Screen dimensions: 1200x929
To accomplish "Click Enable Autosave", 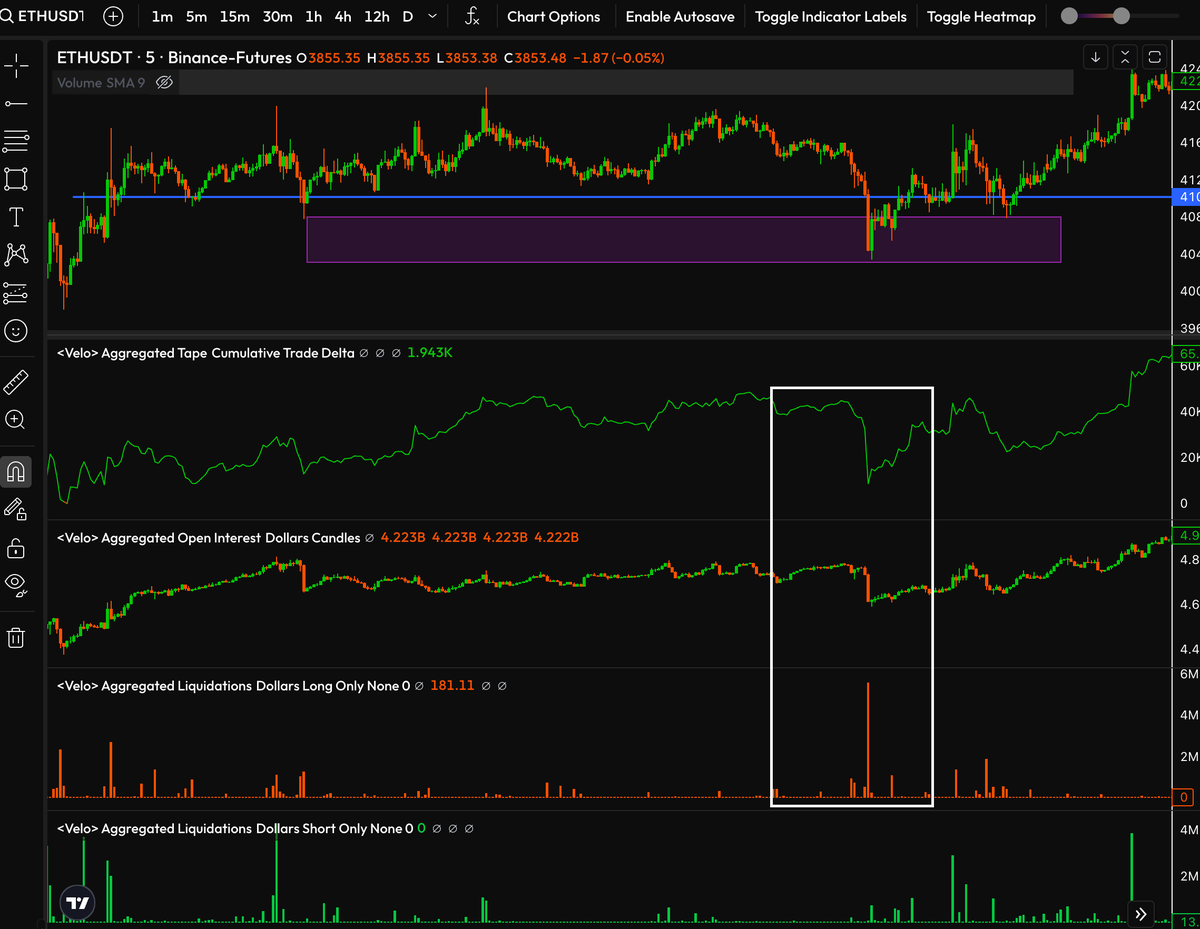I will point(680,16).
